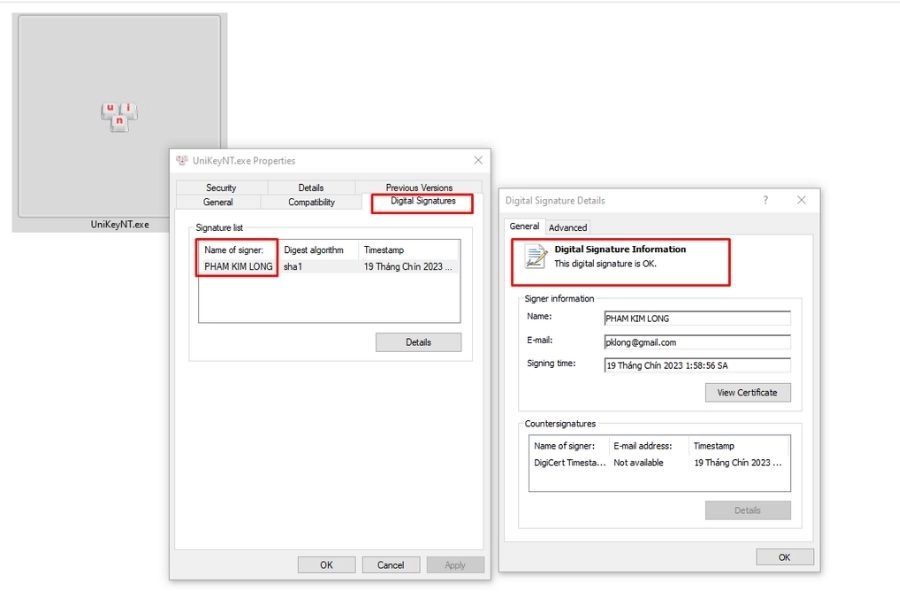Switch to the Security tab
The height and width of the screenshot is (600, 900).
(x=221, y=187)
